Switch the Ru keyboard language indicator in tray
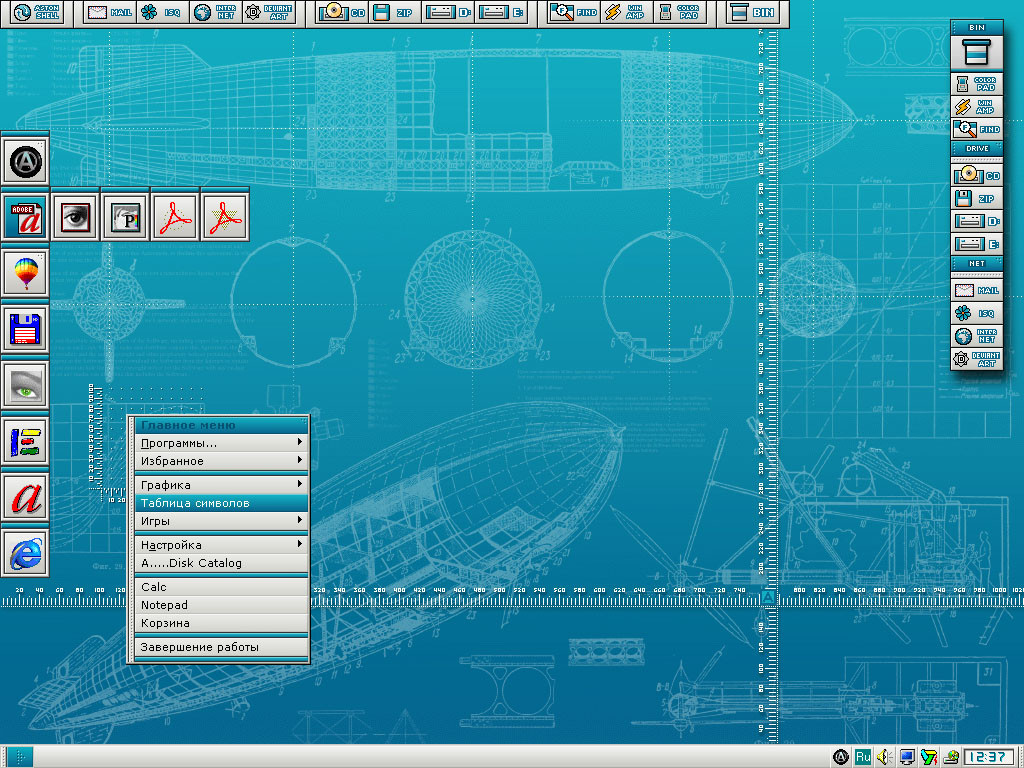This screenshot has width=1024, height=768. [862, 756]
